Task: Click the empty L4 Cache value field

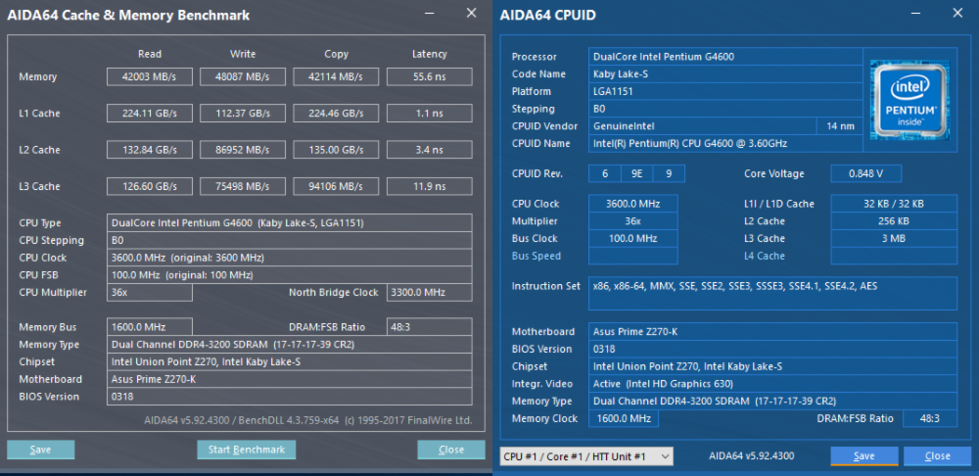Action: (x=893, y=255)
